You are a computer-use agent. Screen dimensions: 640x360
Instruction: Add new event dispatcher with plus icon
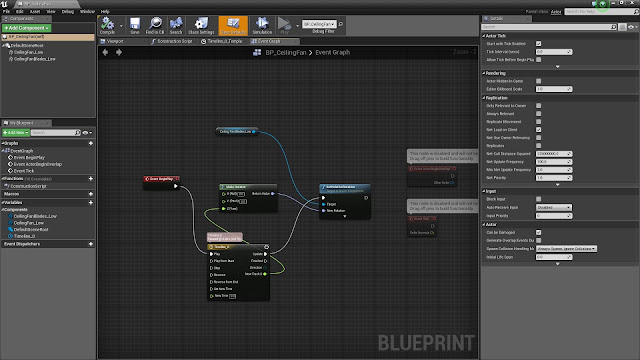pyautogui.click(x=91, y=244)
